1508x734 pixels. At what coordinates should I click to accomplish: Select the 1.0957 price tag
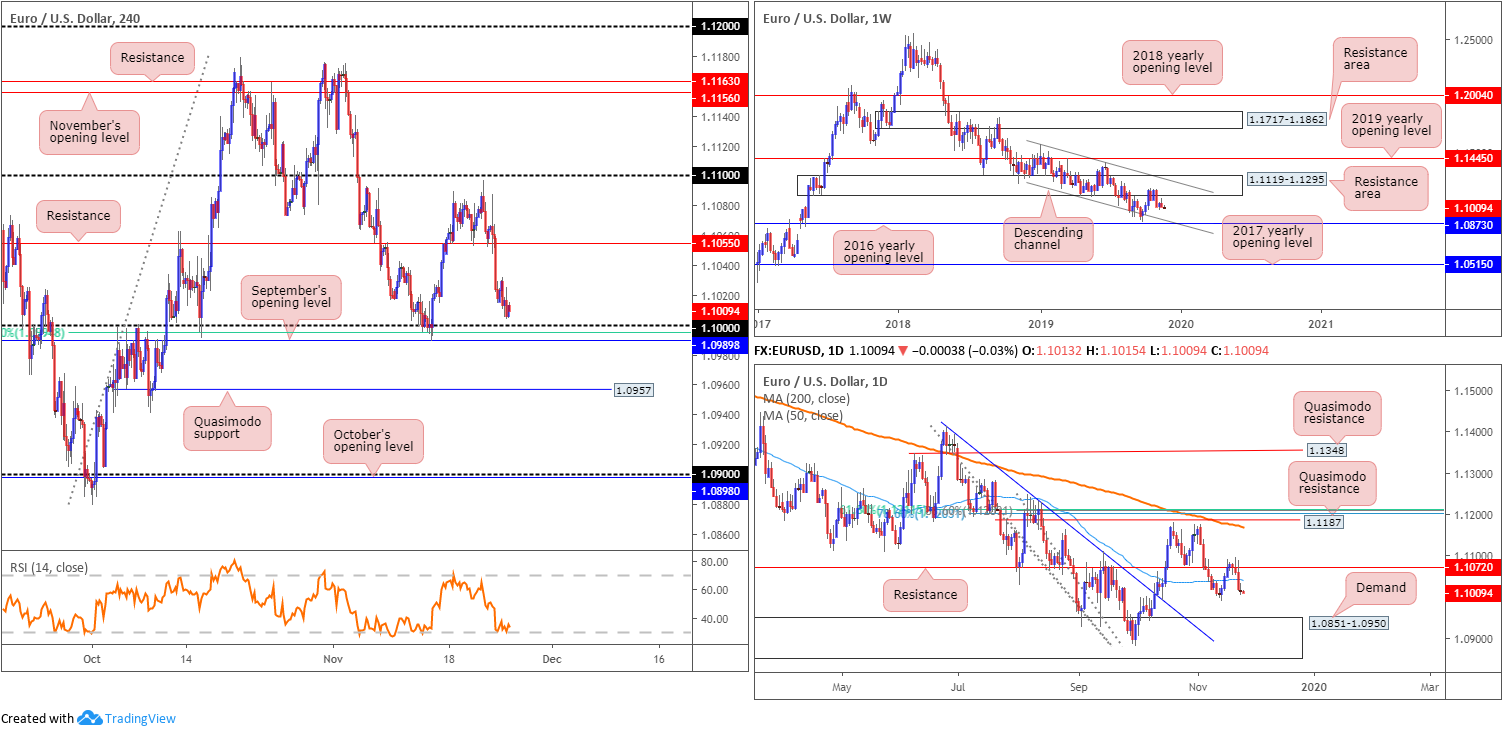coord(632,389)
